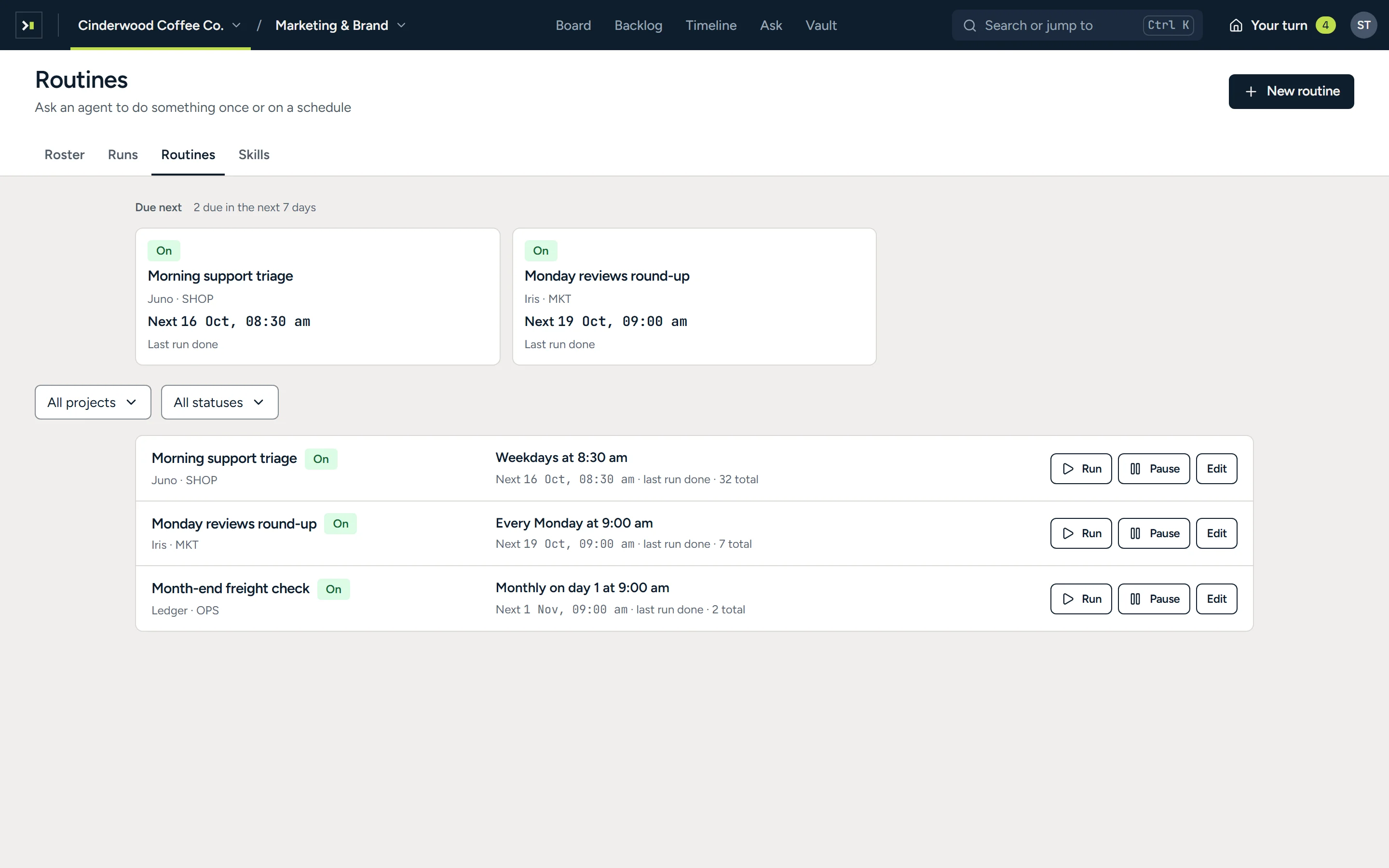
Task: Run the Monday reviews round-up routine
Action: pos(1081,533)
